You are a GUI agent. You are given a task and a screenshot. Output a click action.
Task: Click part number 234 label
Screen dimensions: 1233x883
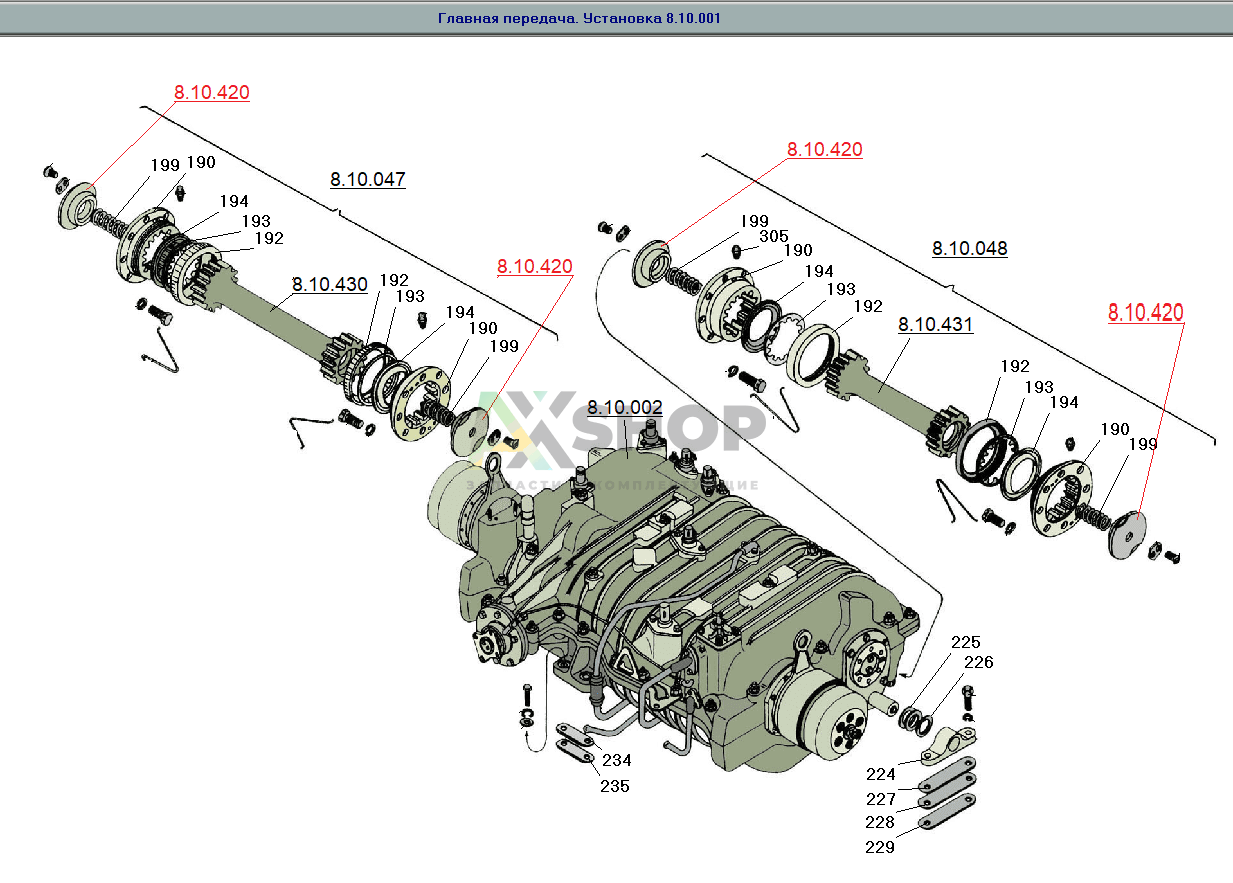point(616,761)
